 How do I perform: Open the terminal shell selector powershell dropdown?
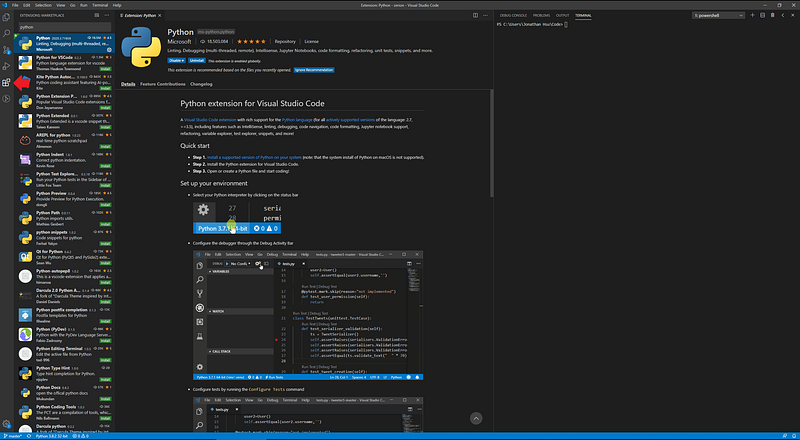[x=718, y=15]
